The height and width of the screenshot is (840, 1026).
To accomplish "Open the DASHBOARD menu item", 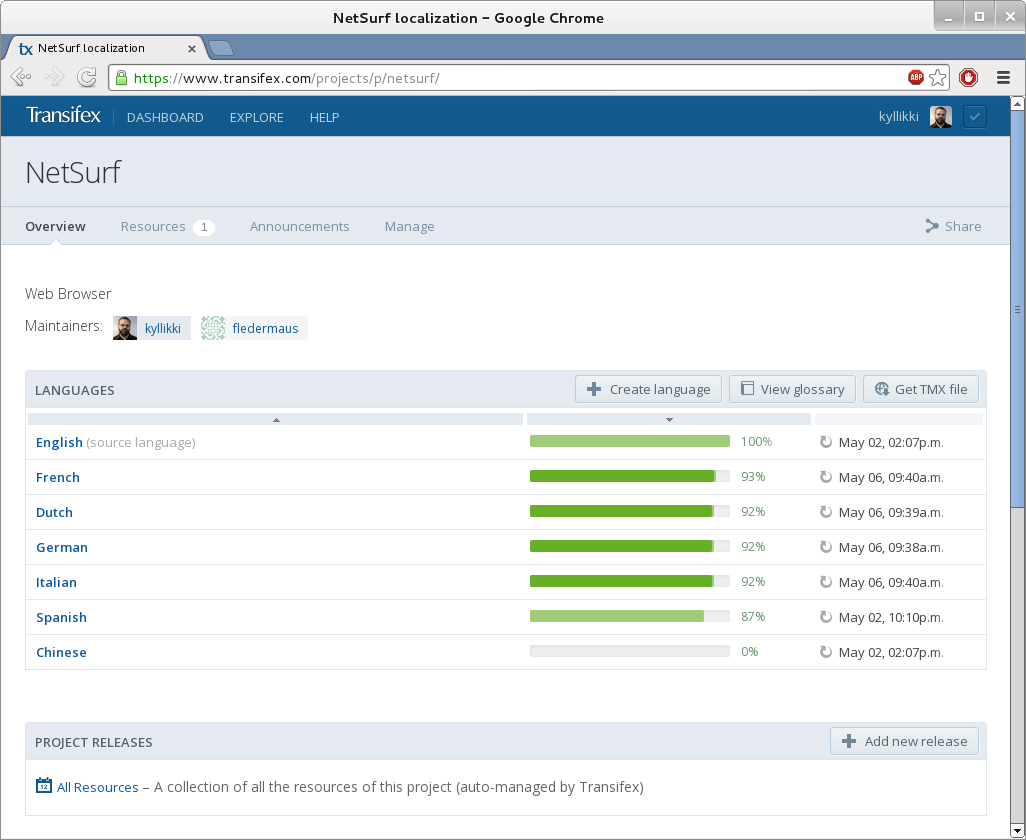I will click(x=165, y=117).
